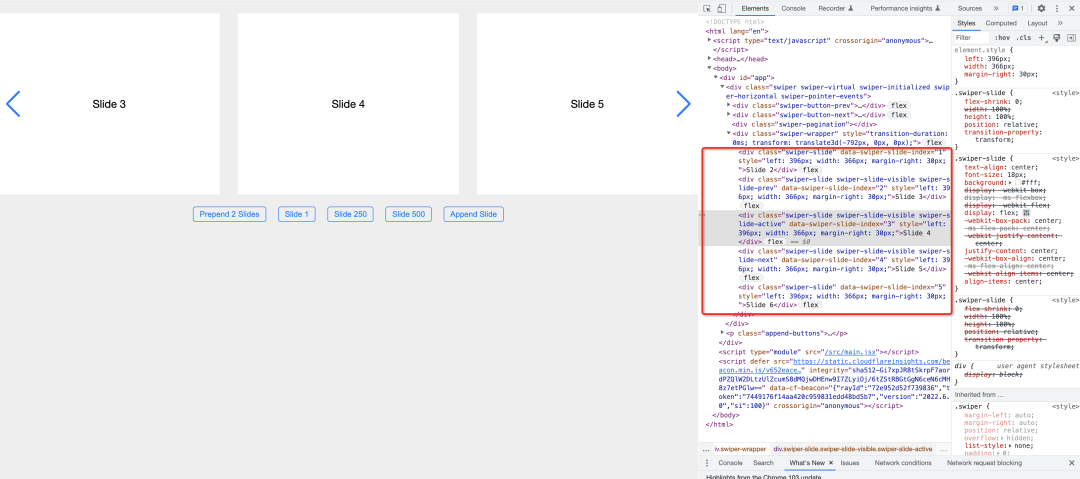The image size is (1080, 479).
Task: Open DevTools settings gear
Action: click(x=1041, y=8)
